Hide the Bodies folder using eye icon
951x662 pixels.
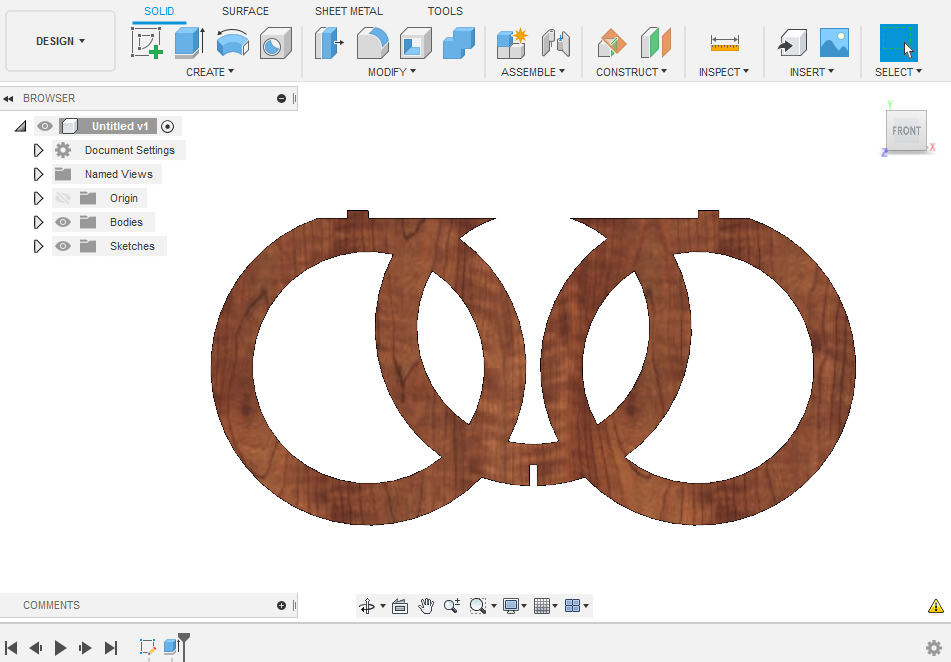pos(63,222)
